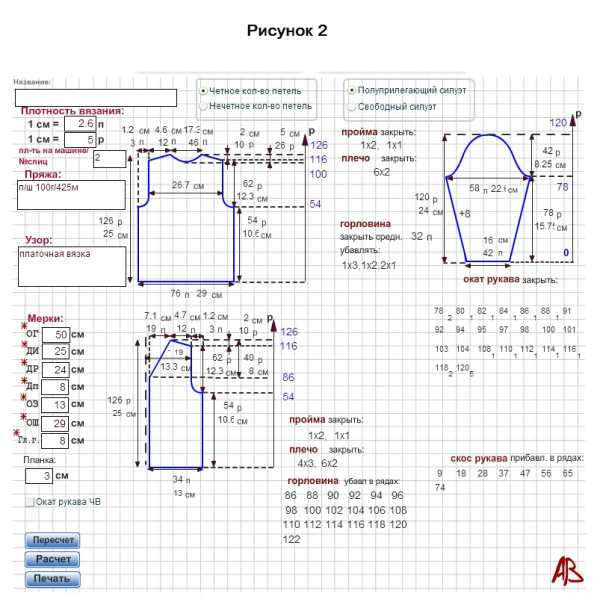Click the 'Печать' print button
Image resolution: width=600 pixels, height=599 pixels.
click(51, 578)
